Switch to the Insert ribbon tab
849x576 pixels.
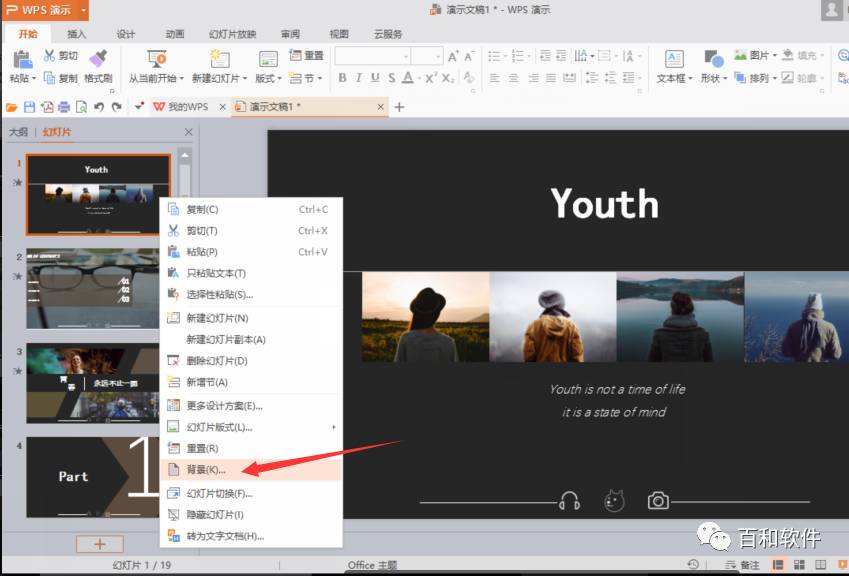click(76, 34)
